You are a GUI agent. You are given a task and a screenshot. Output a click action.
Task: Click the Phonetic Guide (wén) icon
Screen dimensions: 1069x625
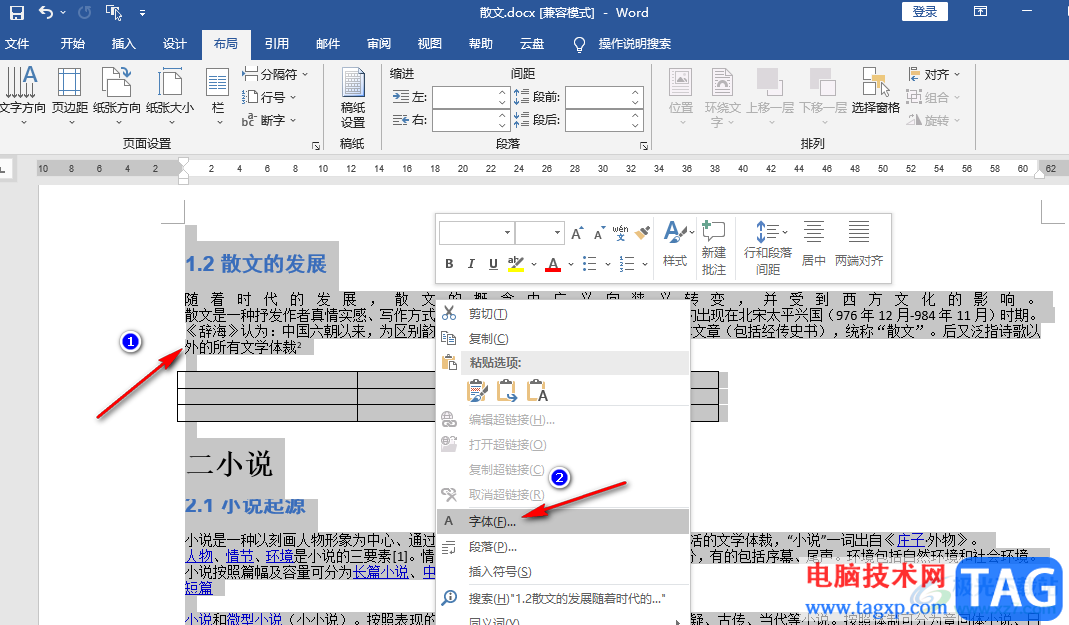[x=620, y=232]
